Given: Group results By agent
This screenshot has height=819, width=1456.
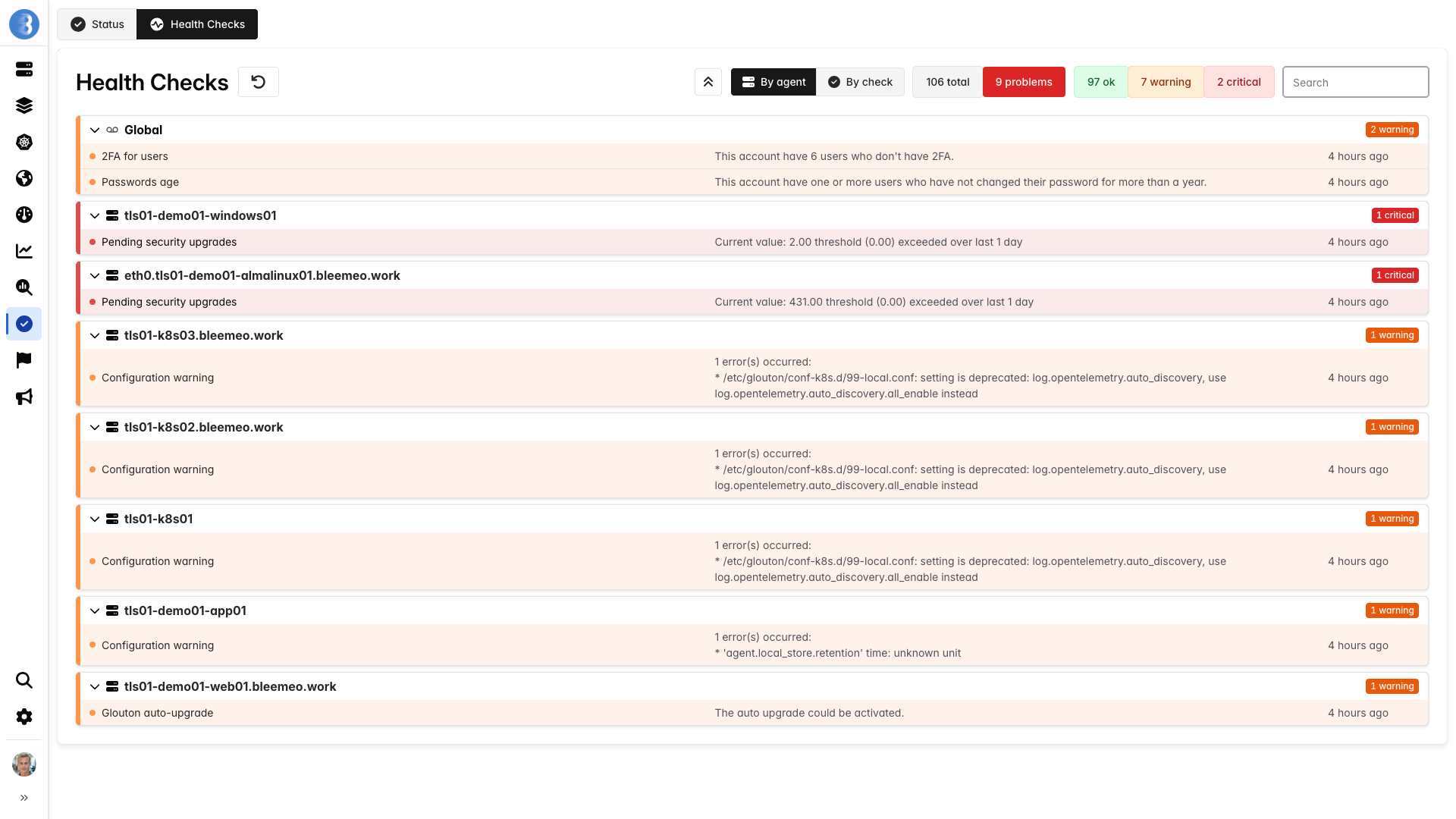Looking at the screenshot, I should 773,82.
